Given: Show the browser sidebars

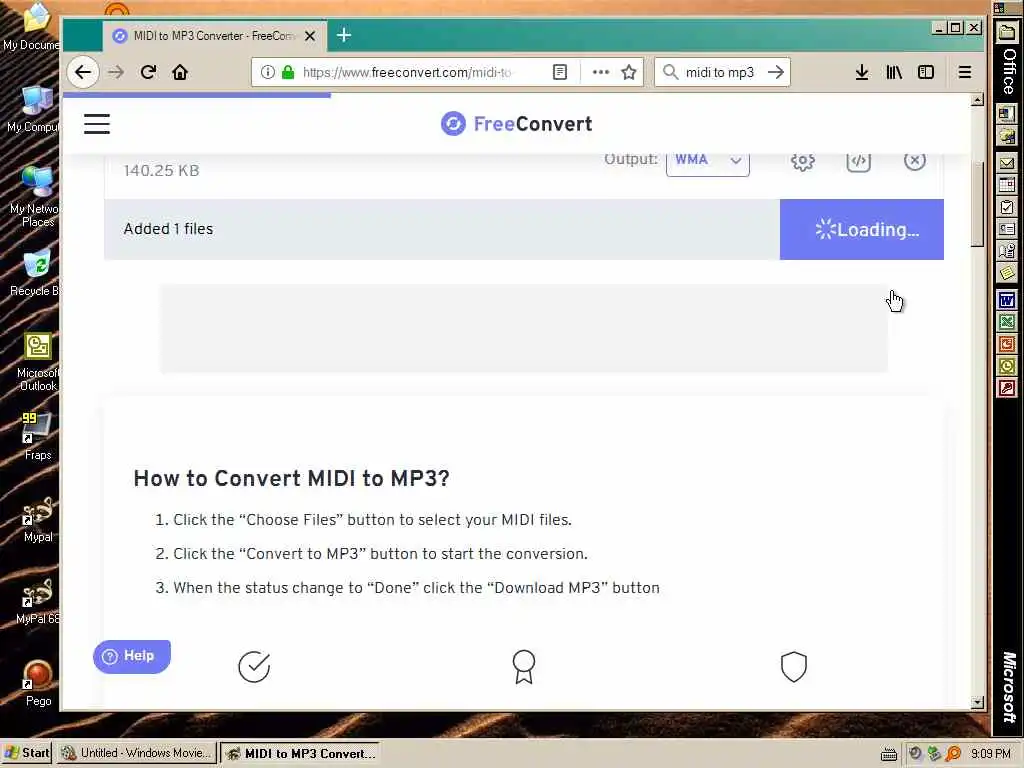Looking at the screenshot, I should click(x=926, y=72).
